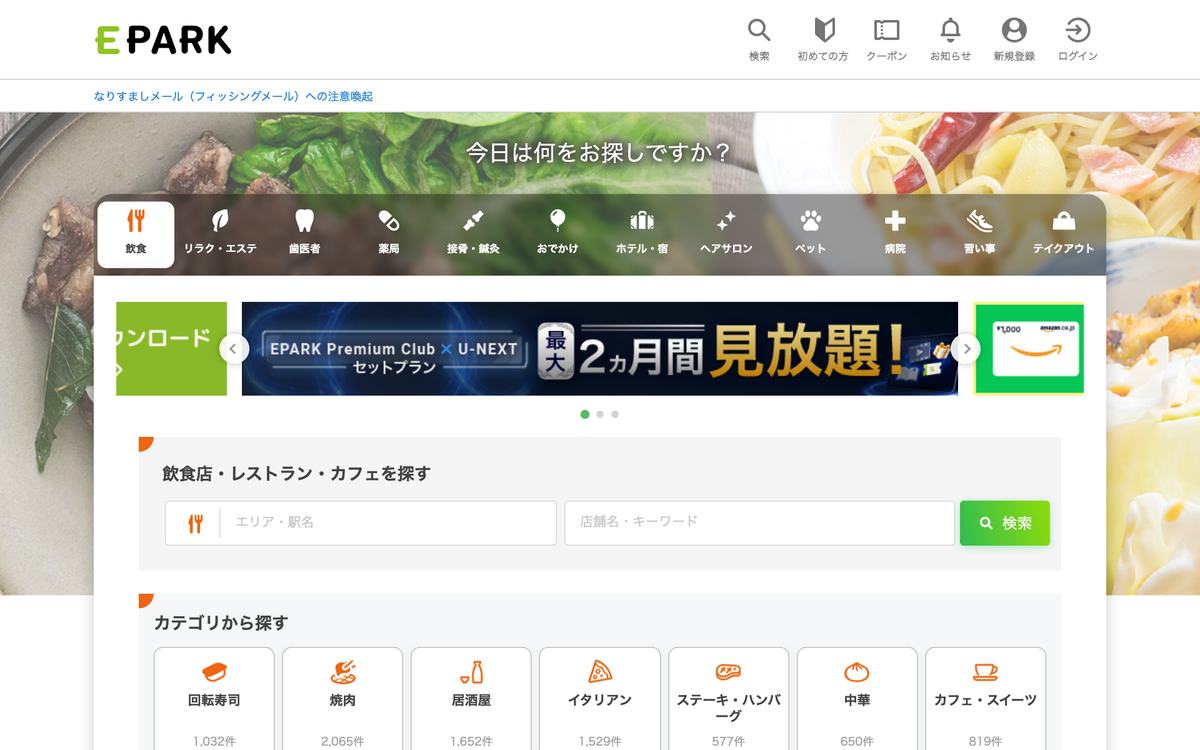This screenshot has width=1200, height=750.
Task: Go to first carousel dot
Action: pyautogui.click(x=585, y=414)
